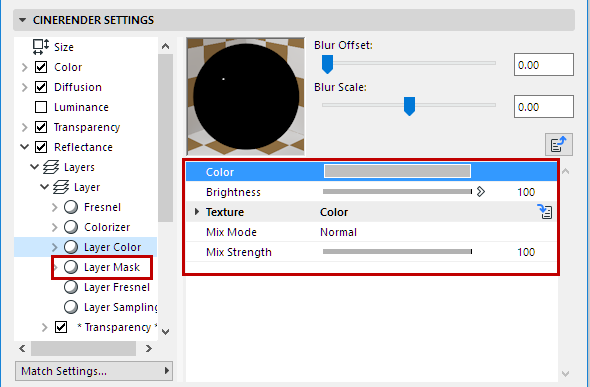The width and height of the screenshot is (590, 387).
Task: Click the Brightness value 100
Action: pos(526,192)
